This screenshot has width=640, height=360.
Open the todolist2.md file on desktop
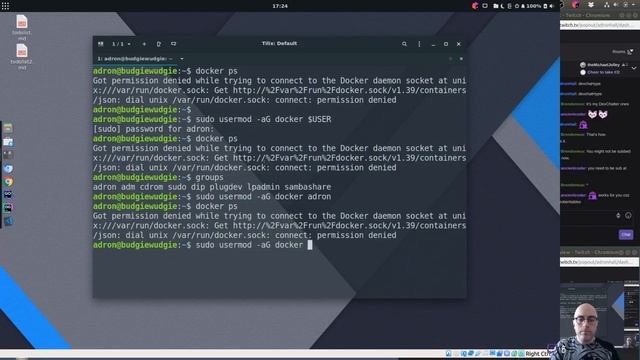[x=22, y=56]
